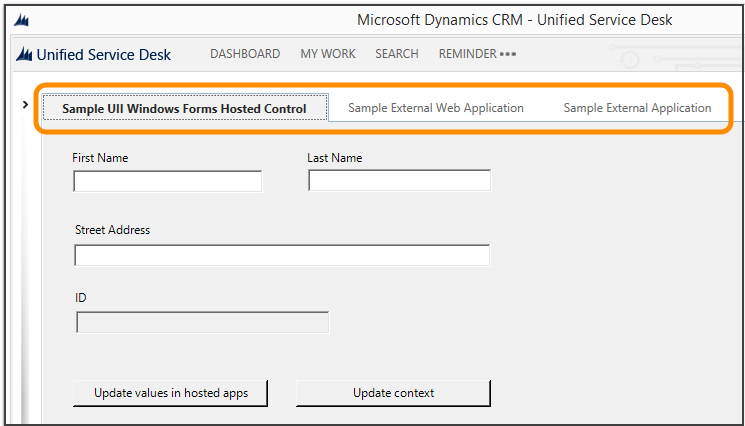Expand the left panel chevron arrow
745x426 pixels.
tap(25, 104)
